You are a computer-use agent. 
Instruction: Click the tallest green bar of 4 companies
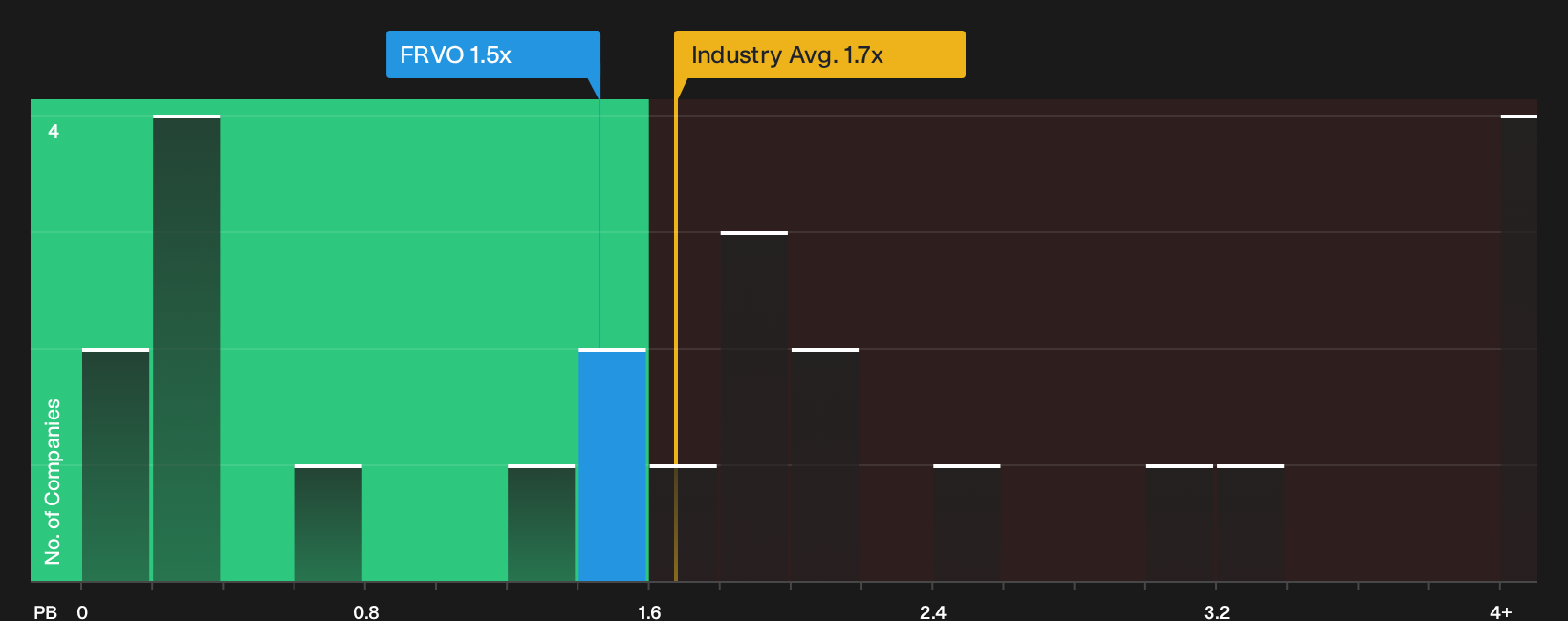186,349
